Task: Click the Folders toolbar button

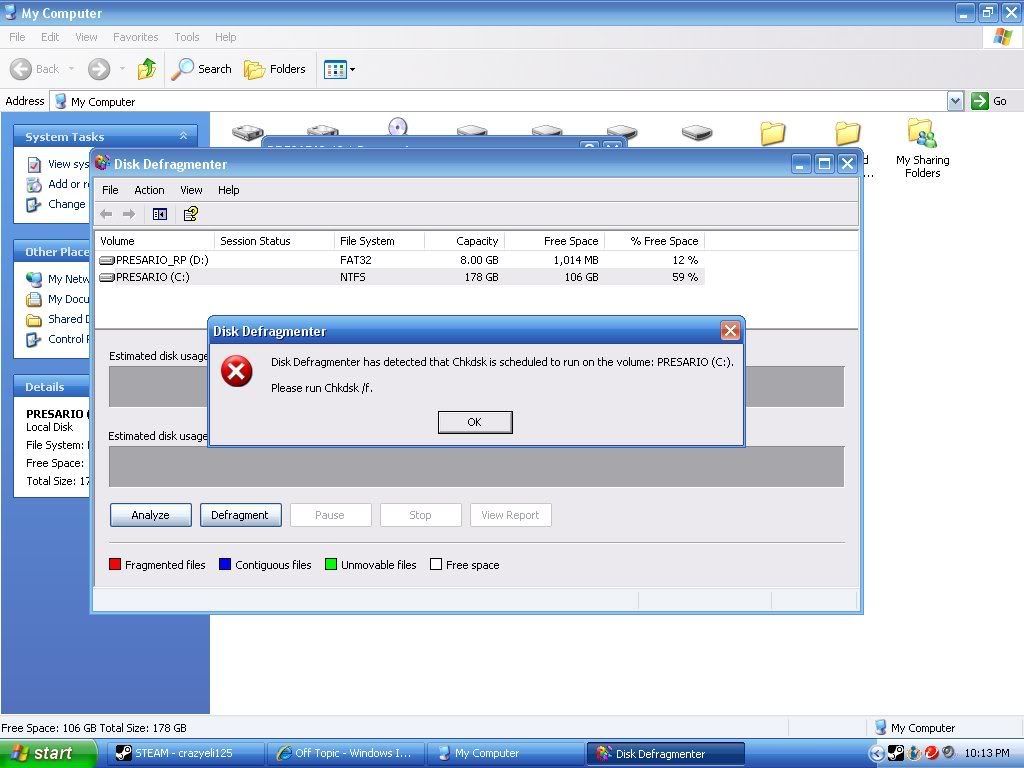Action: (x=274, y=69)
